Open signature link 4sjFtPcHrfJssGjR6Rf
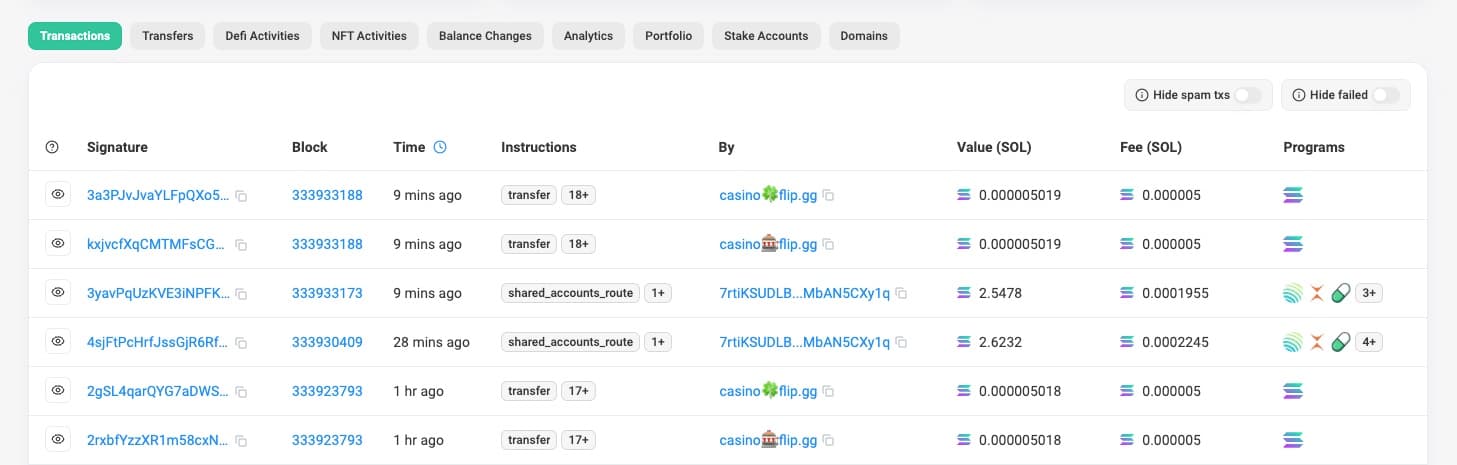Screen dimensions: 1457x465 click(x=158, y=342)
